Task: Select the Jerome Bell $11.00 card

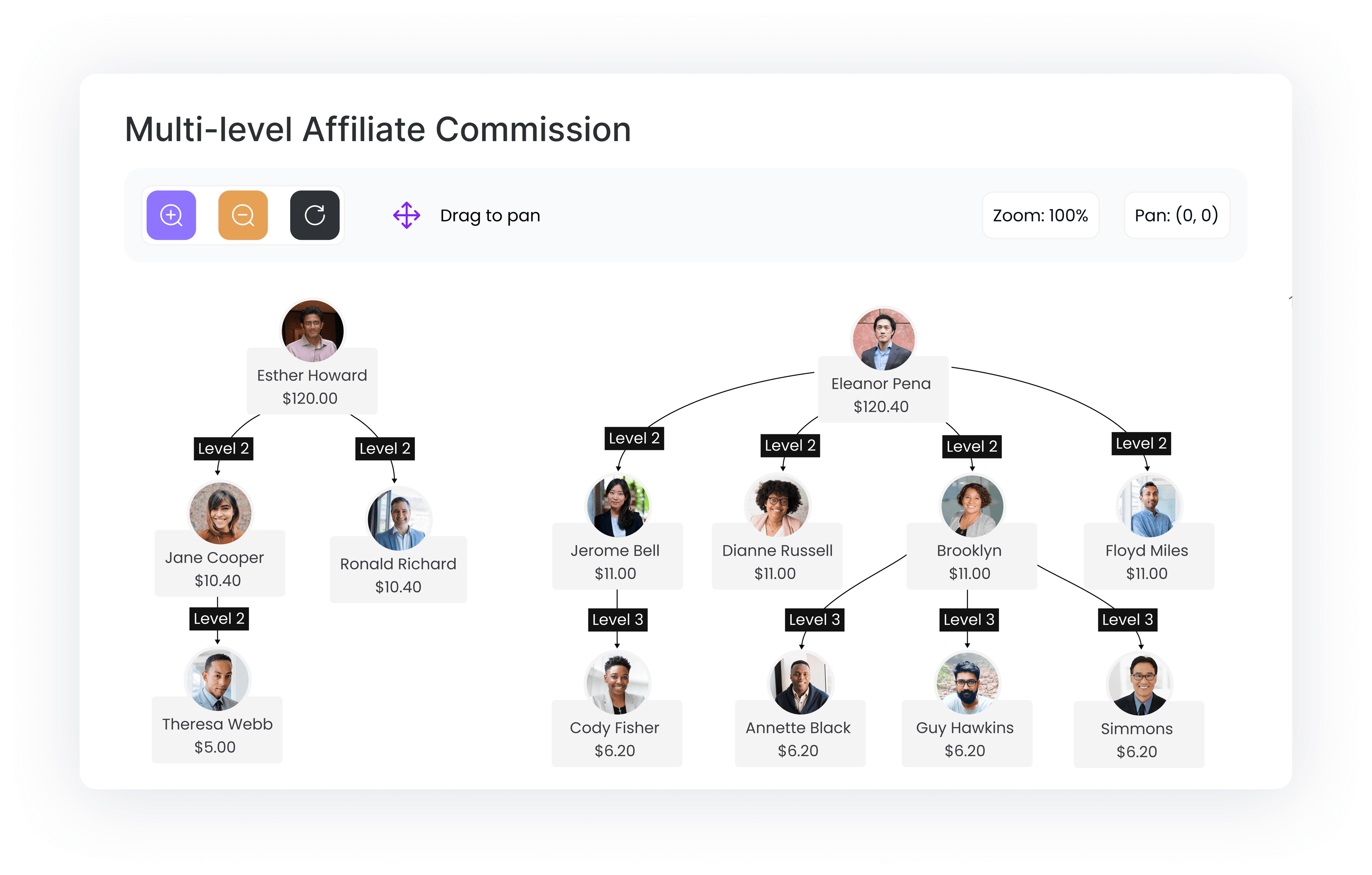Action: [x=616, y=562]
